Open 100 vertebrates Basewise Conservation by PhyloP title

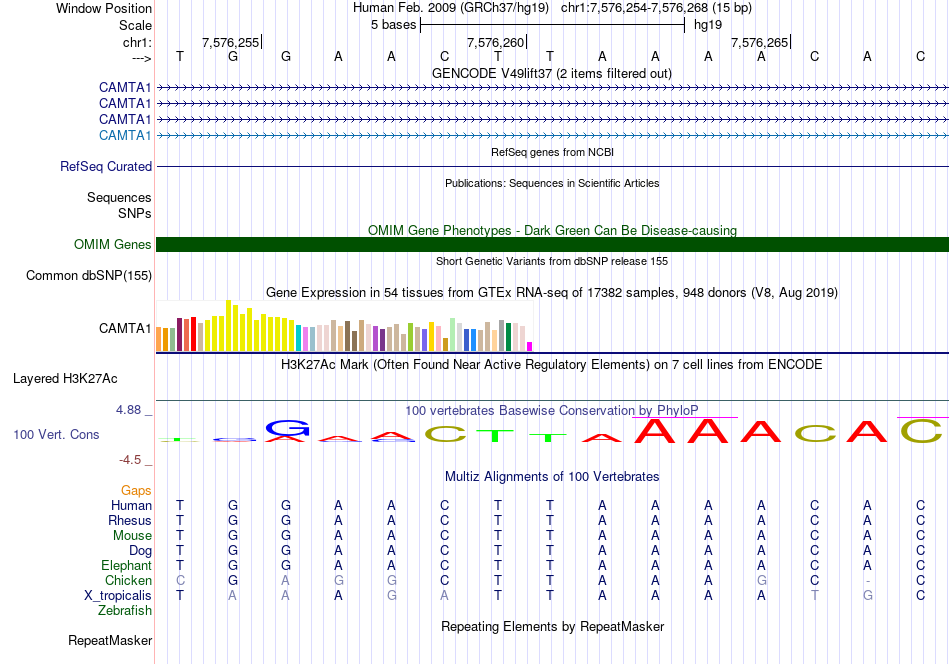pyautogui.click(x=552, y=410)
